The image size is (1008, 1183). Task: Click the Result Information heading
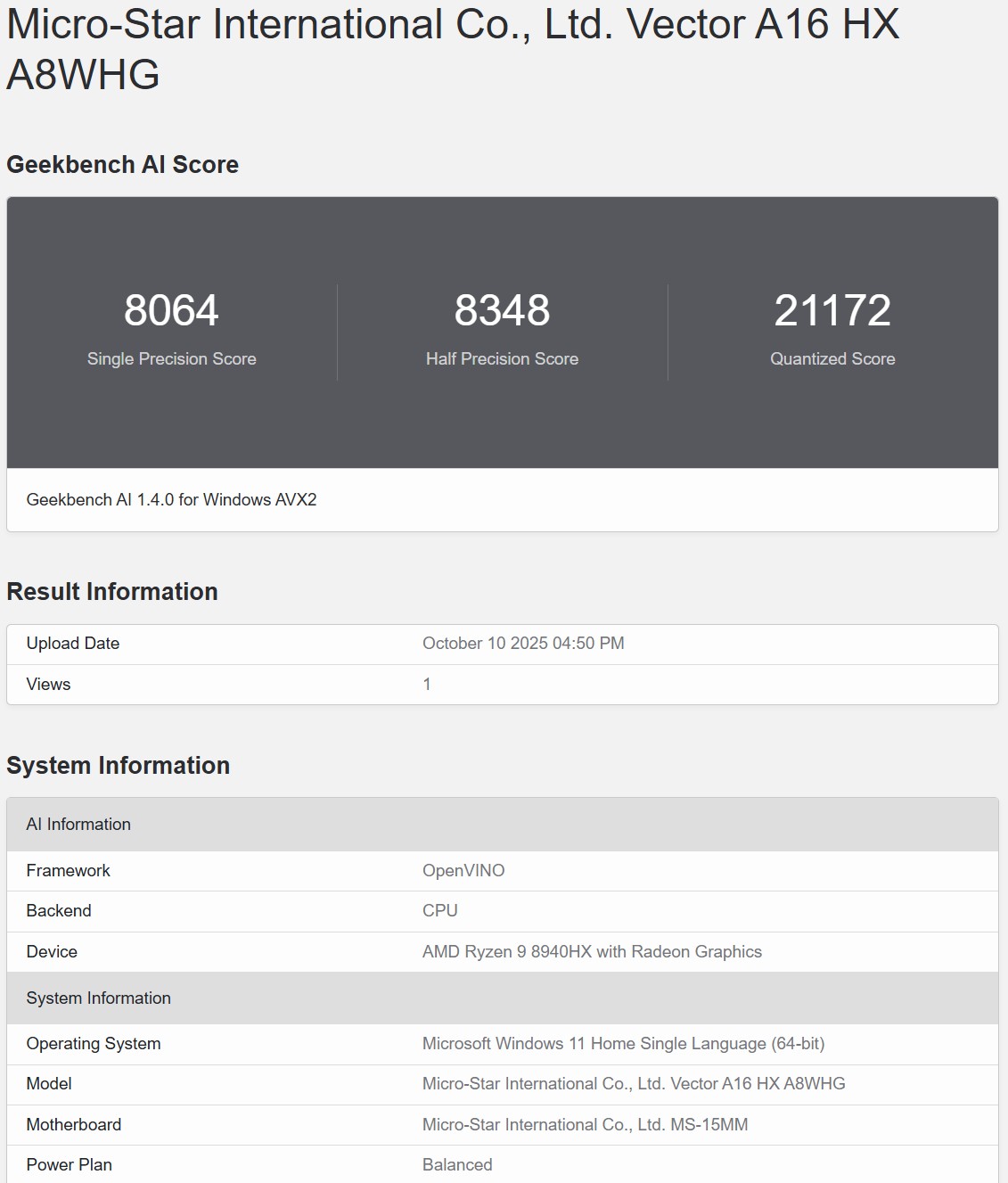(112, 592)
